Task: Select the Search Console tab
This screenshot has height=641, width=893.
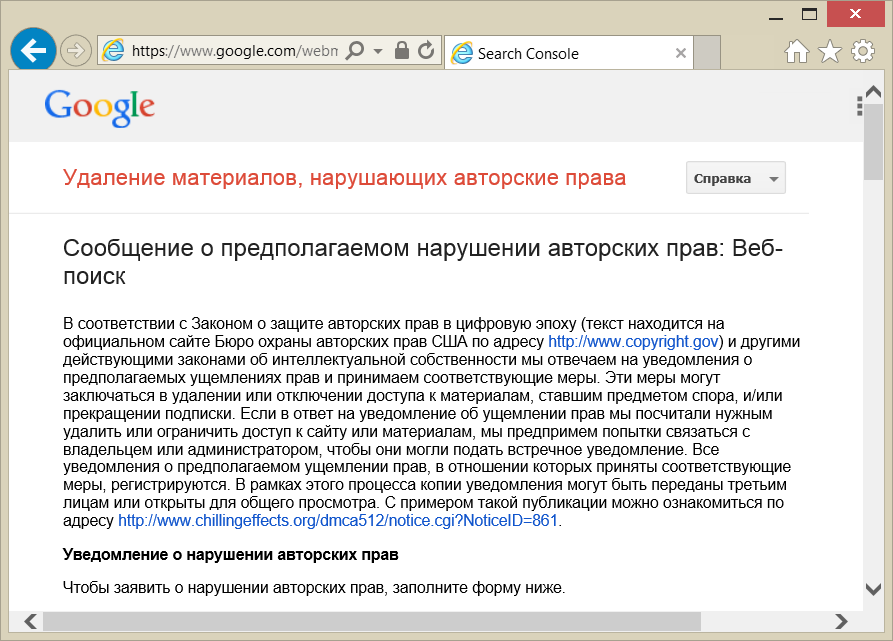Action: pos(568,53)
